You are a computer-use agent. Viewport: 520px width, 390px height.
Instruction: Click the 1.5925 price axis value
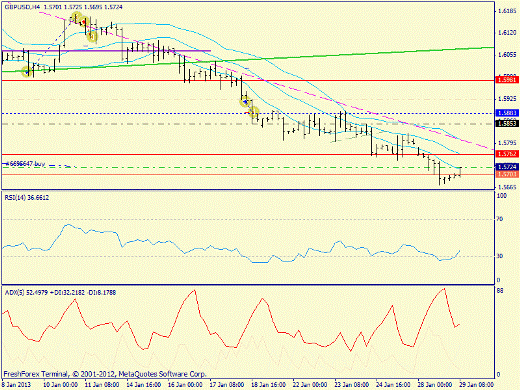507,99
